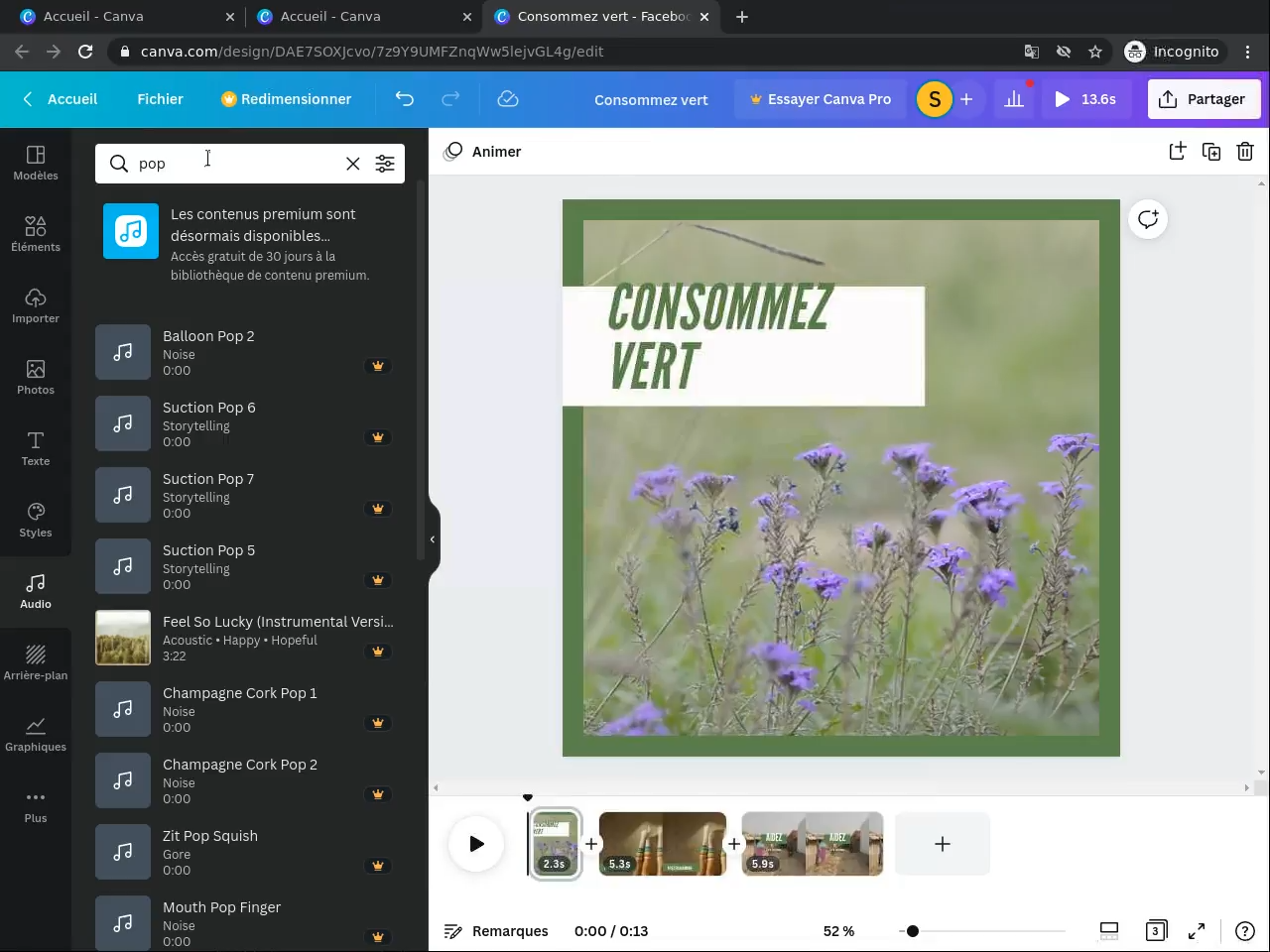Viewport: 1270px width, 952px height.
Task: Toggle the grid view page counter
Action: [1155, 931]
